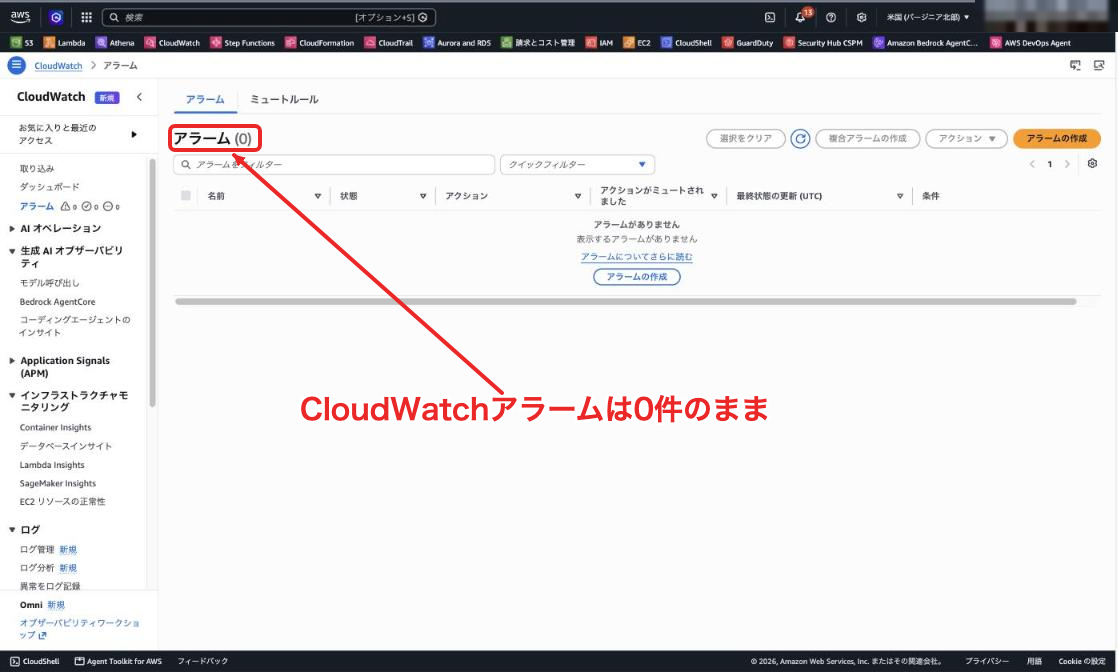Screen dimensions: 1118x672
Task: Open log management in the sidebar
Action: coord(36,549)
